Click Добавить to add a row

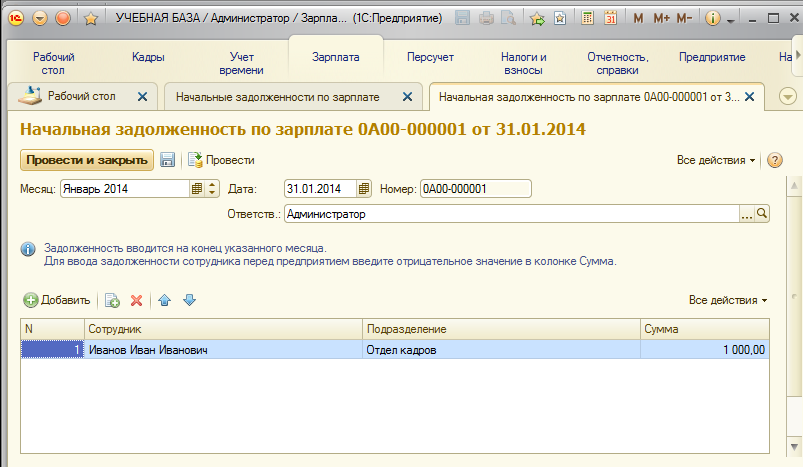coord(57,300)
